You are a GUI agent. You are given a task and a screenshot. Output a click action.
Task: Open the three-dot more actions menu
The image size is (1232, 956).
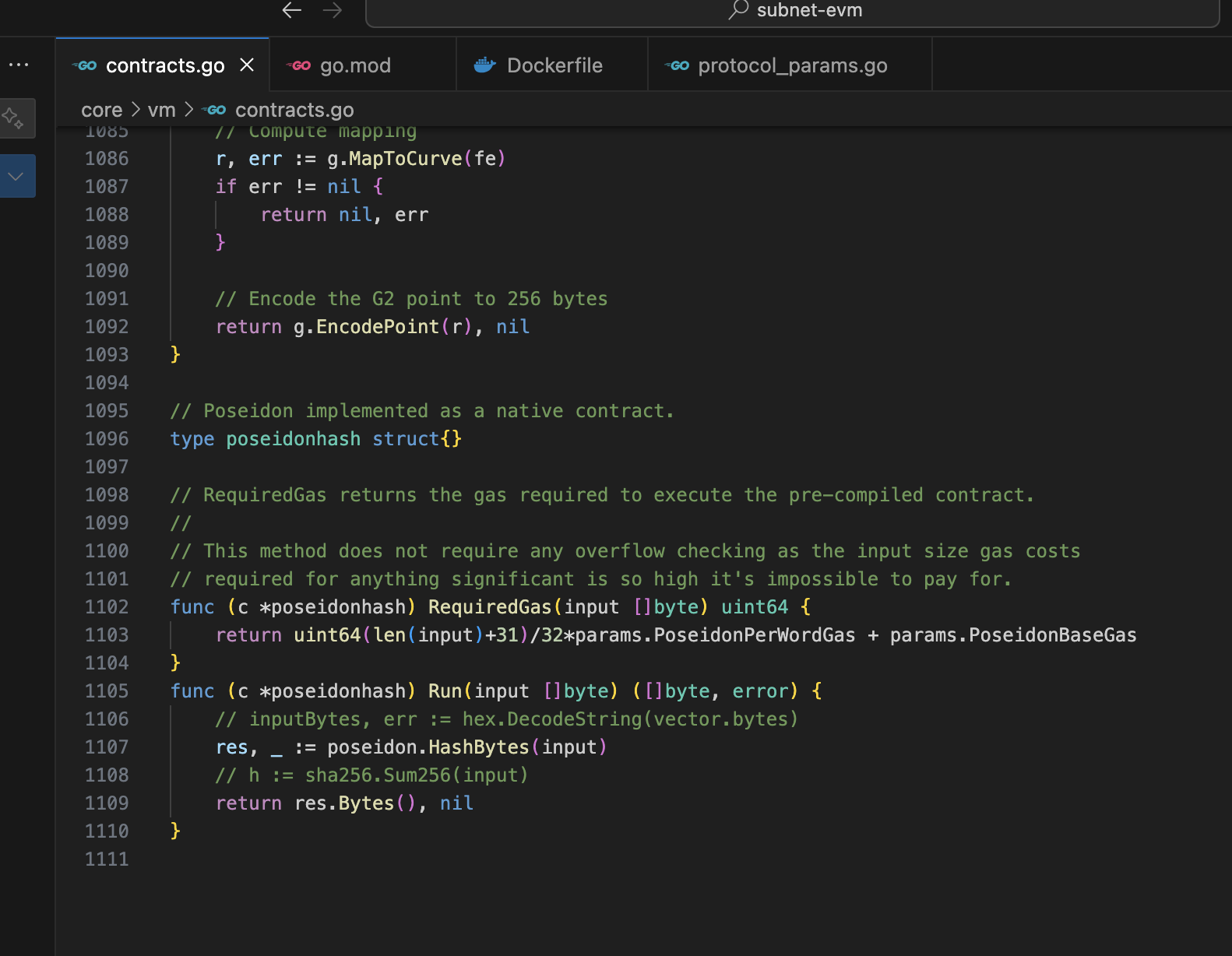point(18,65)
